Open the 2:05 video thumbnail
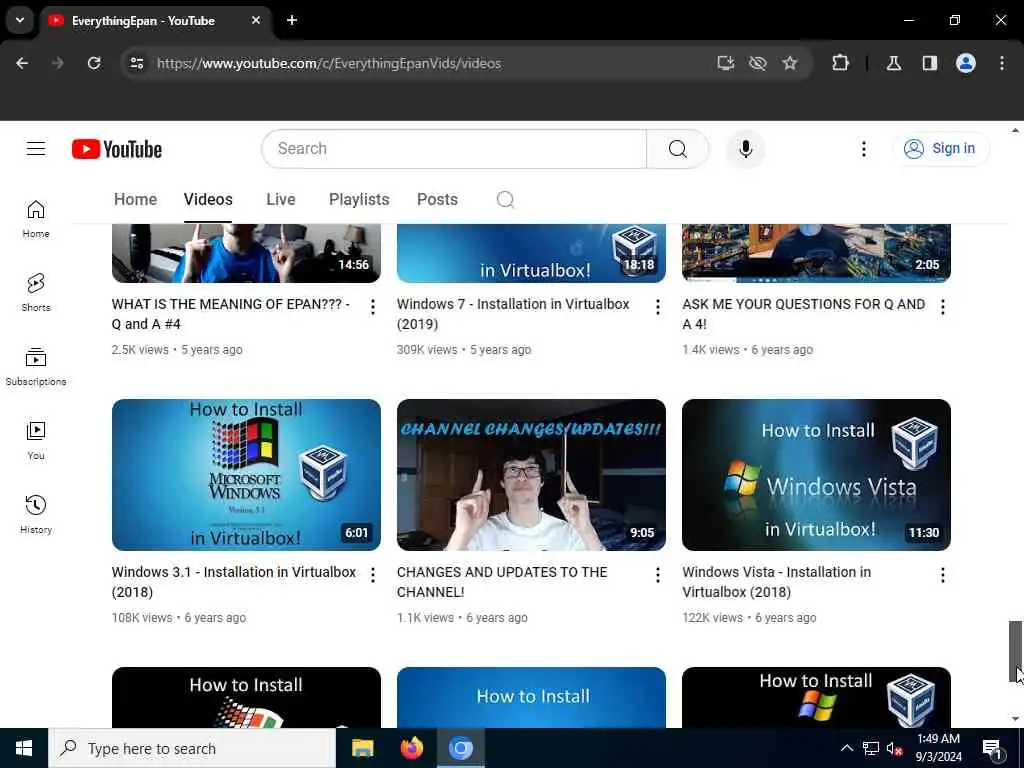 click(x=816, y=253)
